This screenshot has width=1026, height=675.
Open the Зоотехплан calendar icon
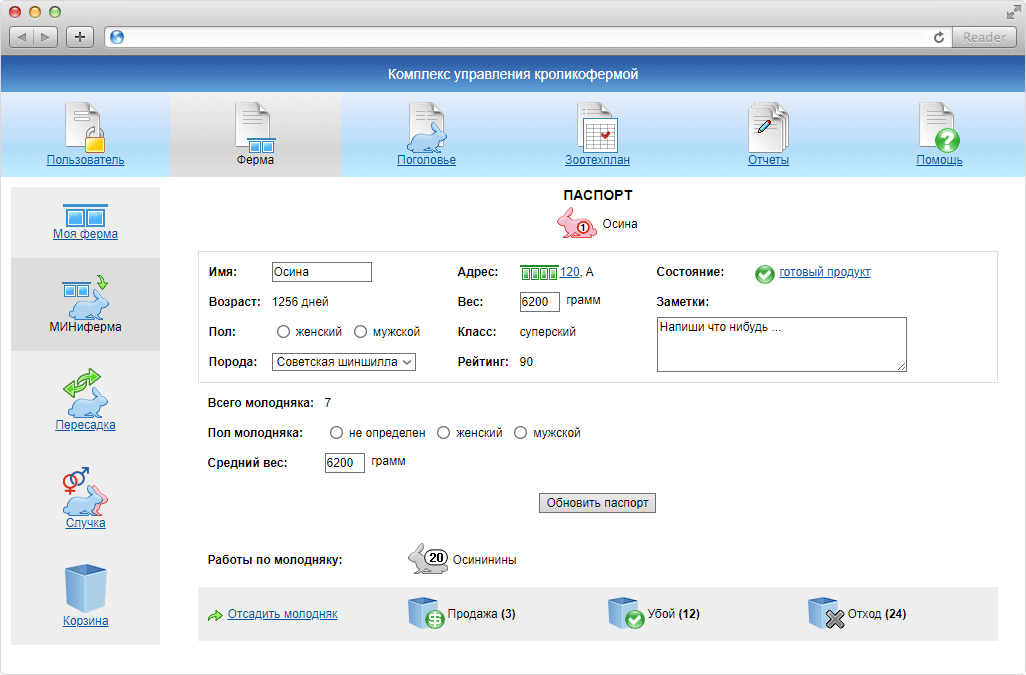[x=597, y=127]
